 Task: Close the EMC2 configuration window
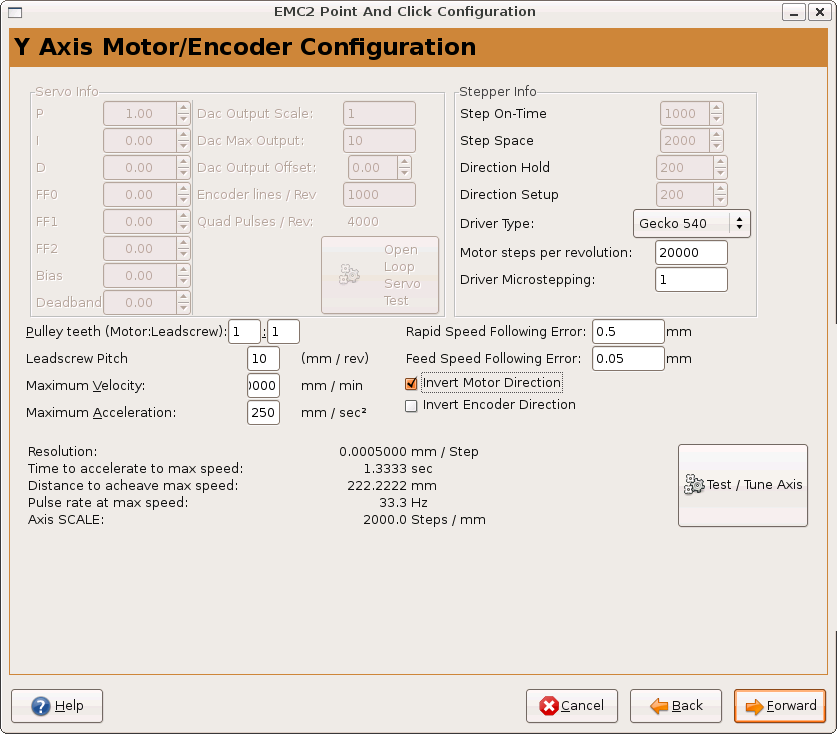click(x=819, y=12)
